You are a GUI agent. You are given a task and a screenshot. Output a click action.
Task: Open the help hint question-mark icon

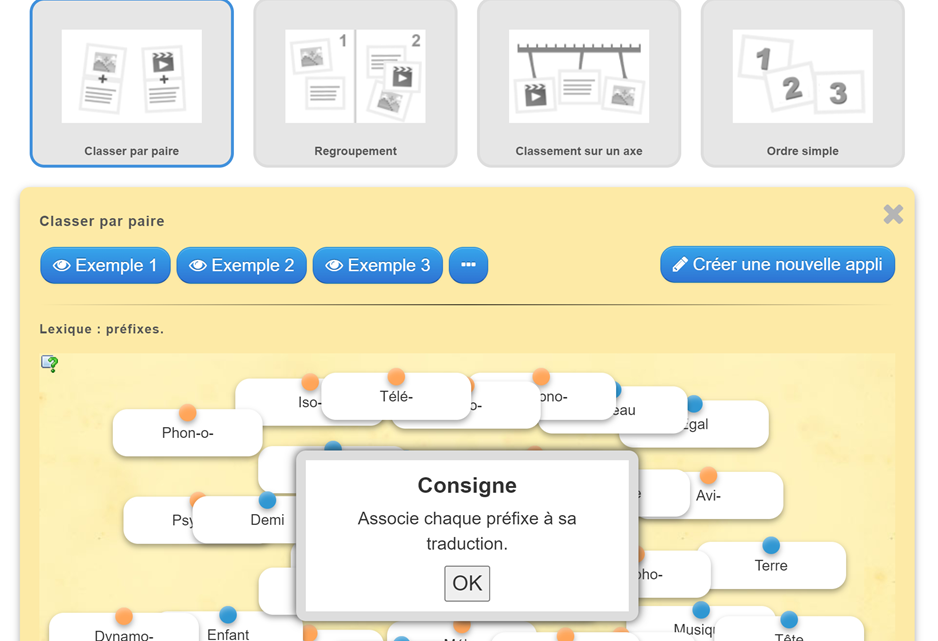tap(50, 363)
